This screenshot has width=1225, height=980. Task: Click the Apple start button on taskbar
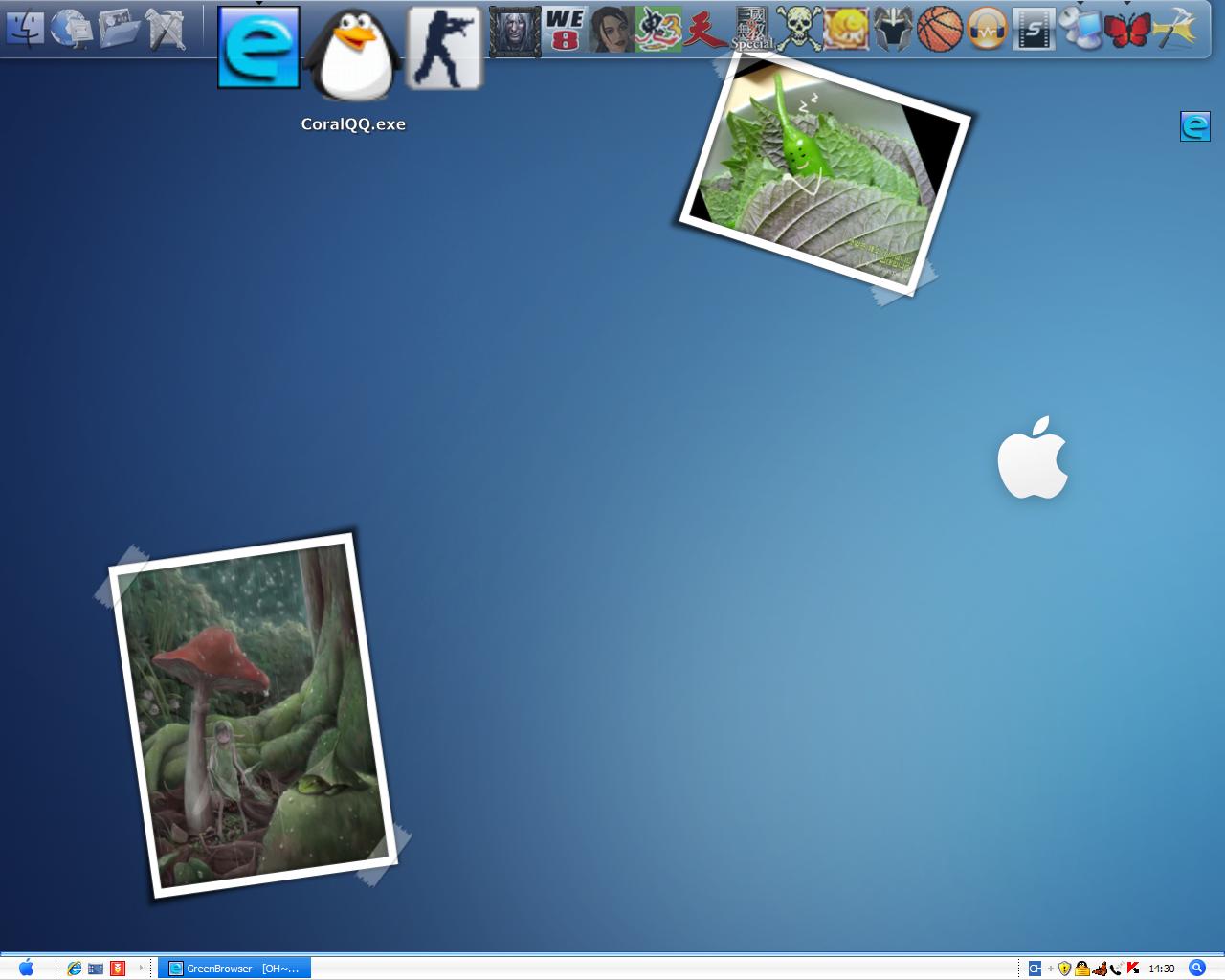26,969
